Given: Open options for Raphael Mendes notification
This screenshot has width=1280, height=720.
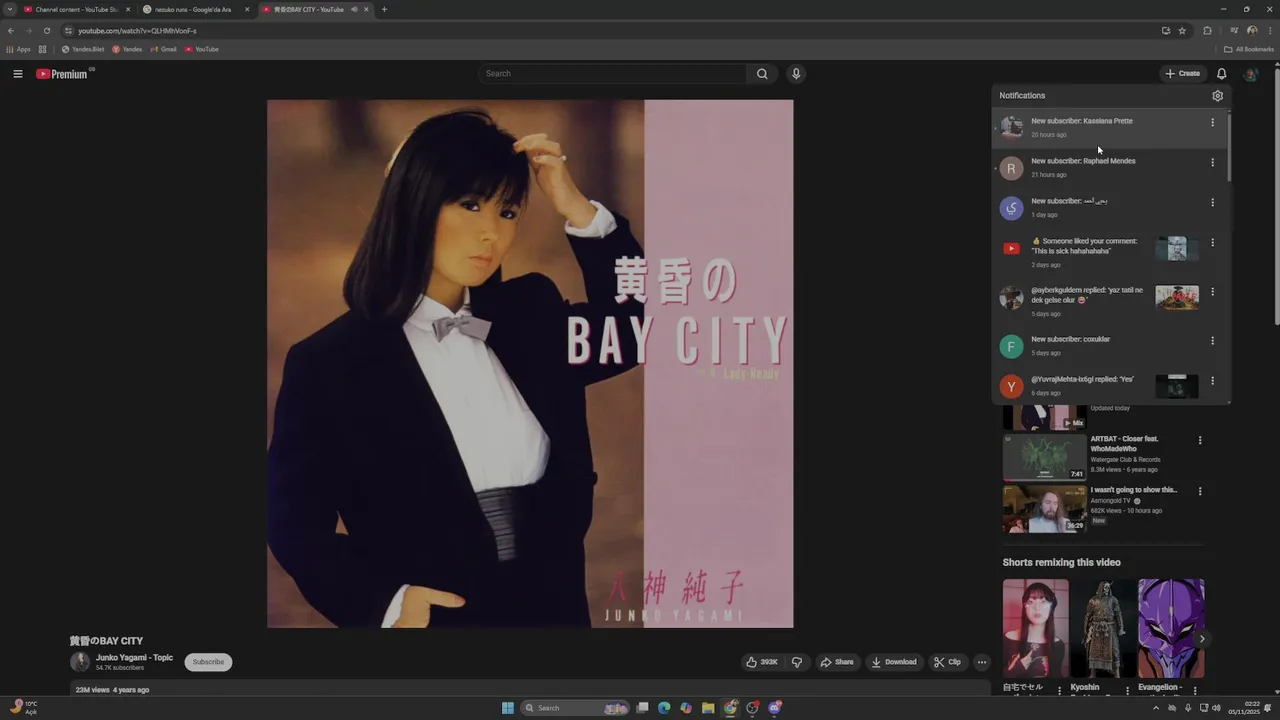Looking at the screenshot, I should [x=1212, y=162].
